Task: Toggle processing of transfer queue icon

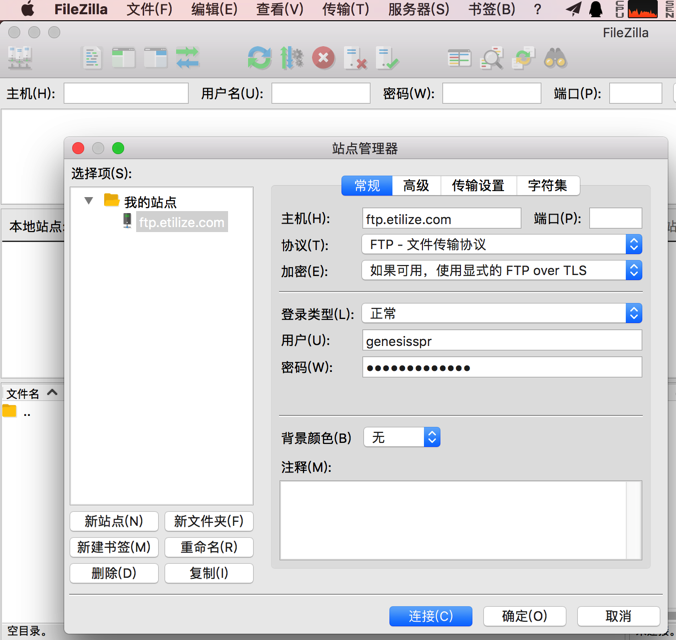Action: click(x=292, y=58)
